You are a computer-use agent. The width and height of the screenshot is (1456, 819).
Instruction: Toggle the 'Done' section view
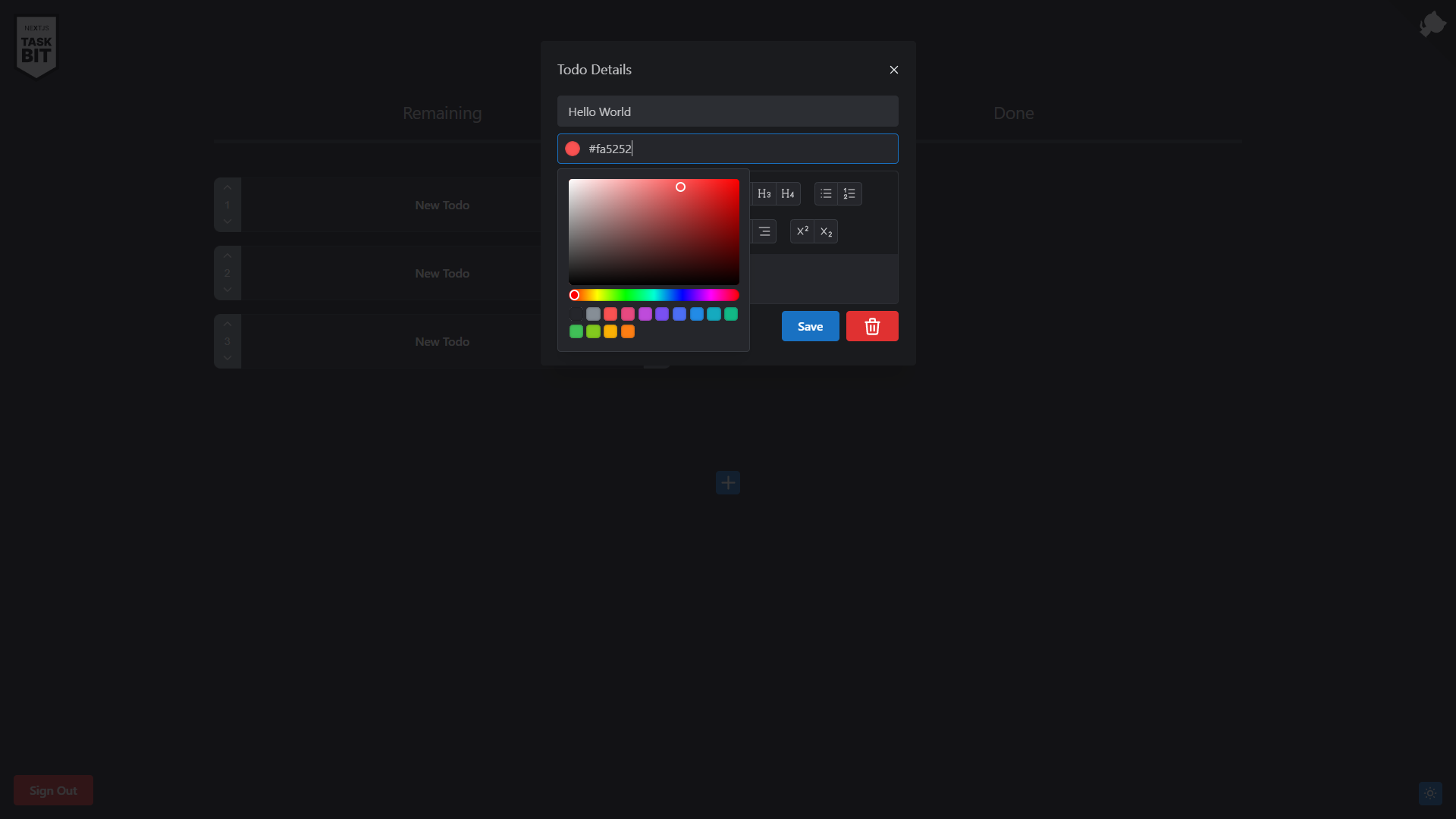(x=1013, y=113)
